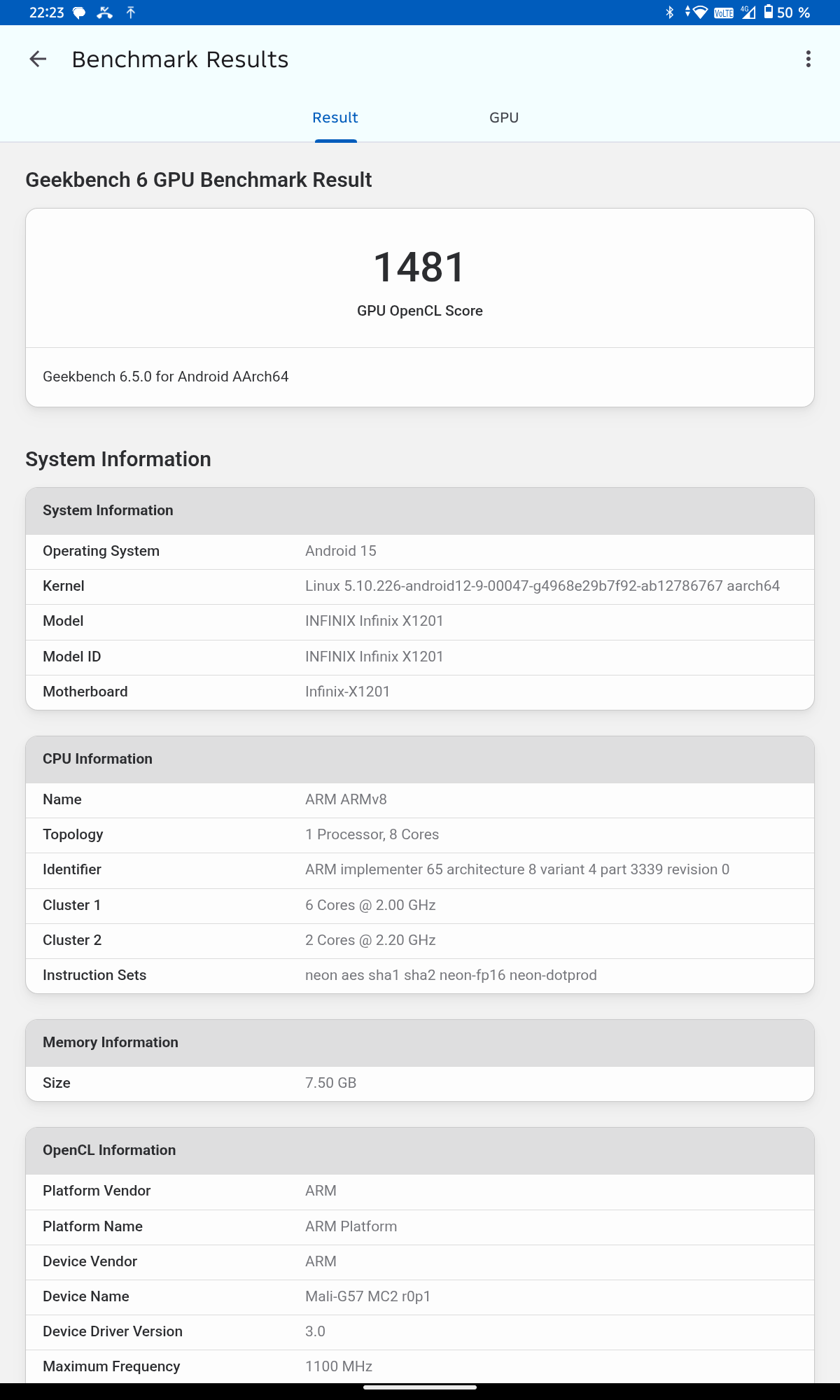Tap the Mali-G57 MC2 device name
The height and width of the screenshot is (1400, 840).
tap(367, 1296)
